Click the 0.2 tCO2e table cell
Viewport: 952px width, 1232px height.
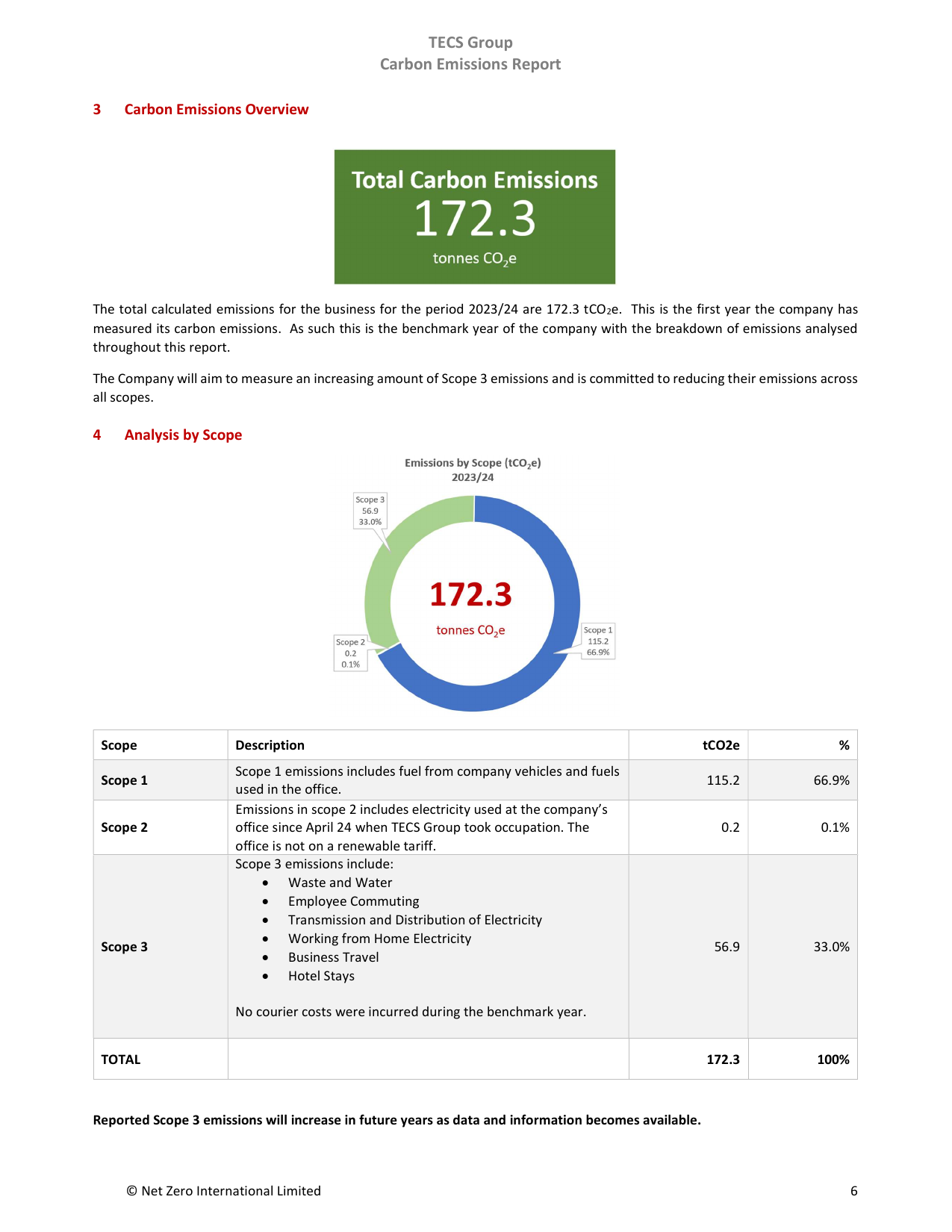click(730, 827)
